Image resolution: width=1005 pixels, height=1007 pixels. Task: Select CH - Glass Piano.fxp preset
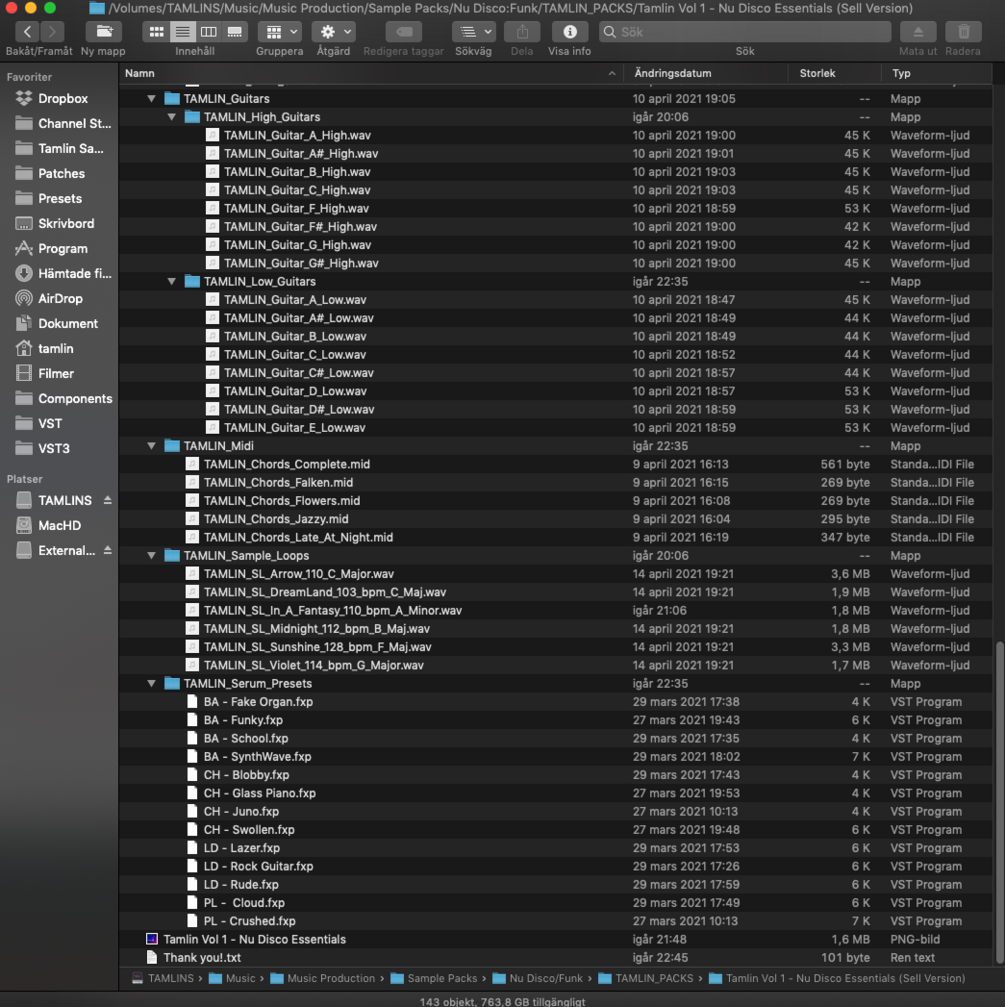pos(555,793)
